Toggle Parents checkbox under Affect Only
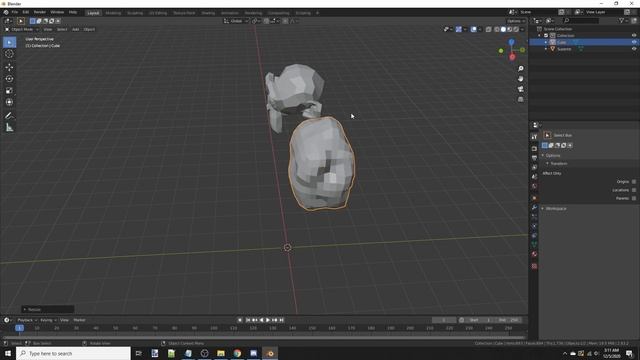Image resolution: width=640 pixels, height=360 pixels. [x=634, y=198]
